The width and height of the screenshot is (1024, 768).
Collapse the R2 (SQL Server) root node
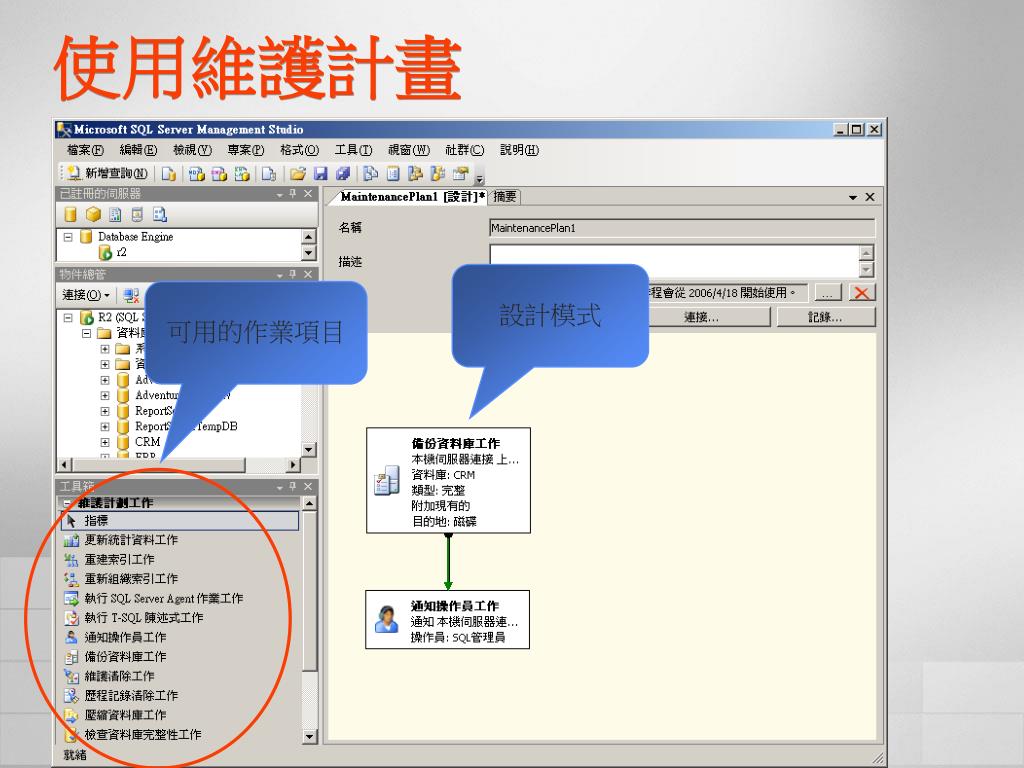coord(68,318)
